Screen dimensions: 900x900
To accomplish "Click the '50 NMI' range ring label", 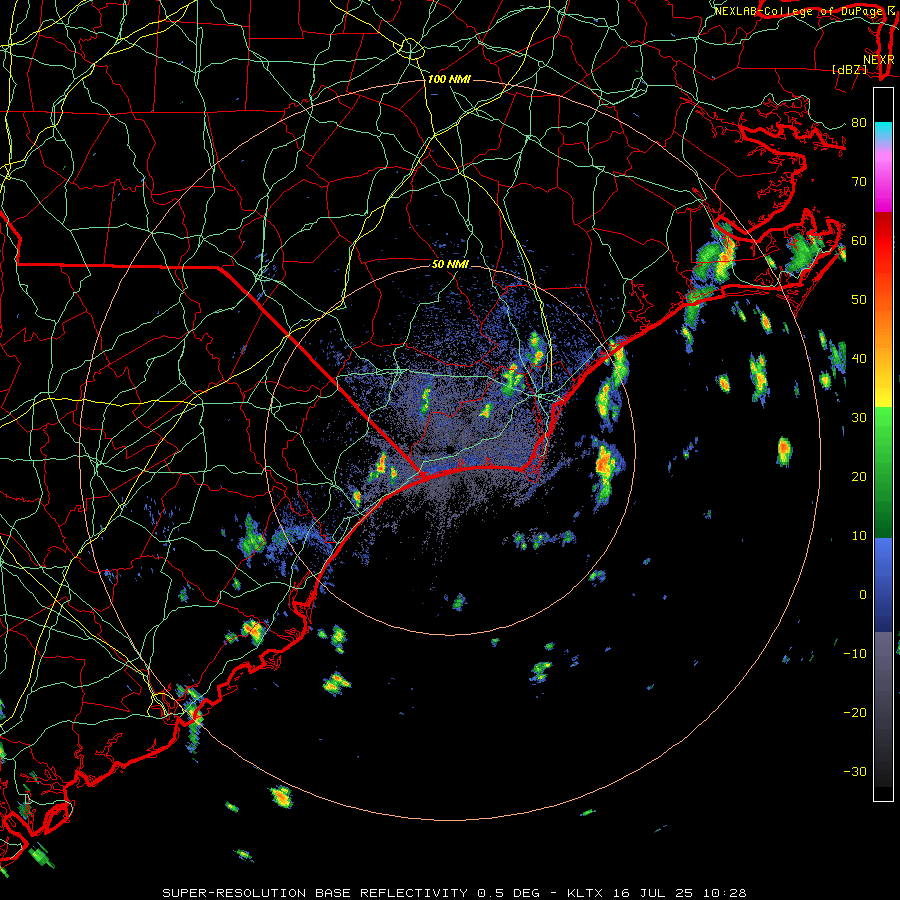I will pos(450,264).
